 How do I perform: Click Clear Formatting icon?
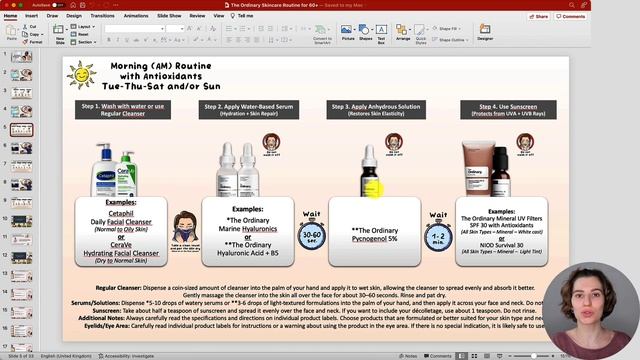coord(213,29)
